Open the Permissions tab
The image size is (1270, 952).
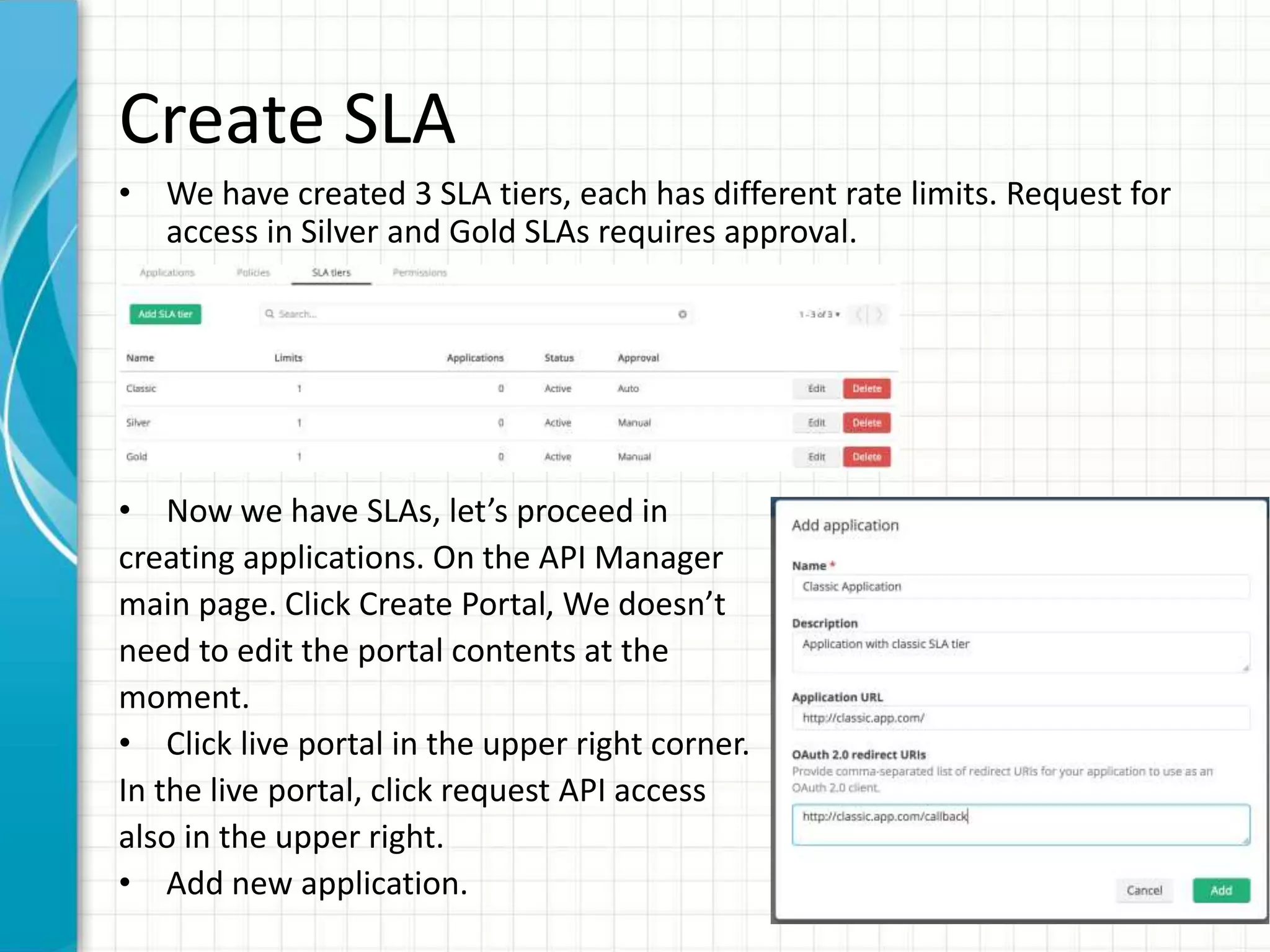pos(420,272)
